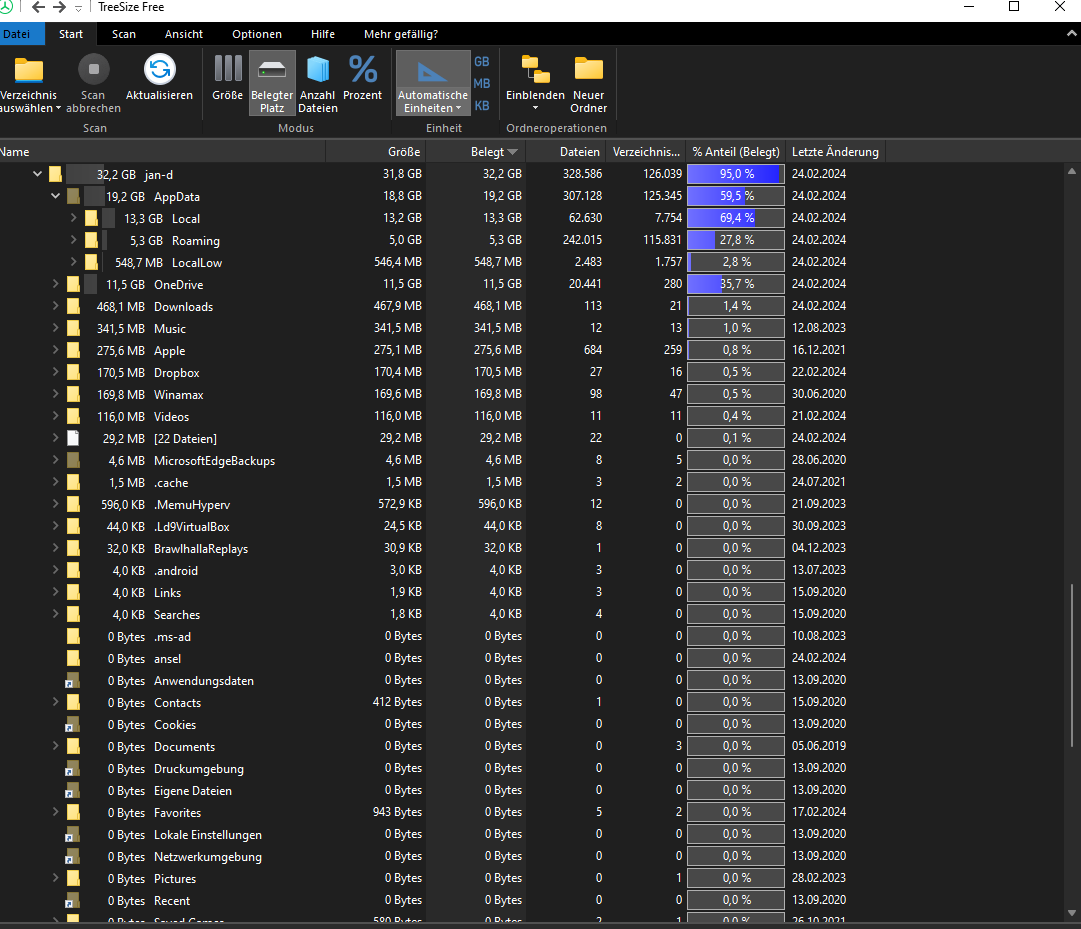The image size is (1081, 929).
Task: Click the BrawlhallaReplays folder icon
Action: point(73,549)
